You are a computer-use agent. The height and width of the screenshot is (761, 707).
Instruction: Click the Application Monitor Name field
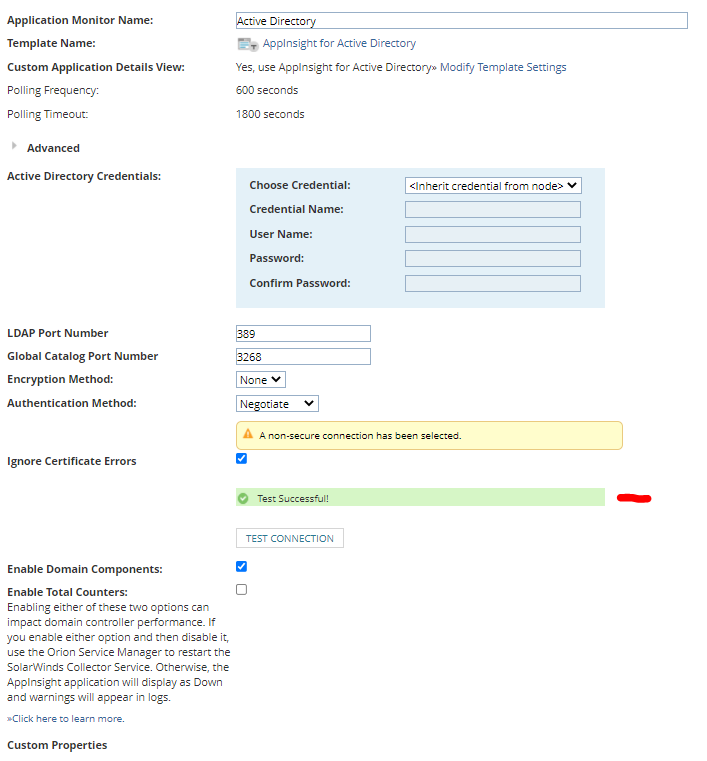[x=461, y=21]
